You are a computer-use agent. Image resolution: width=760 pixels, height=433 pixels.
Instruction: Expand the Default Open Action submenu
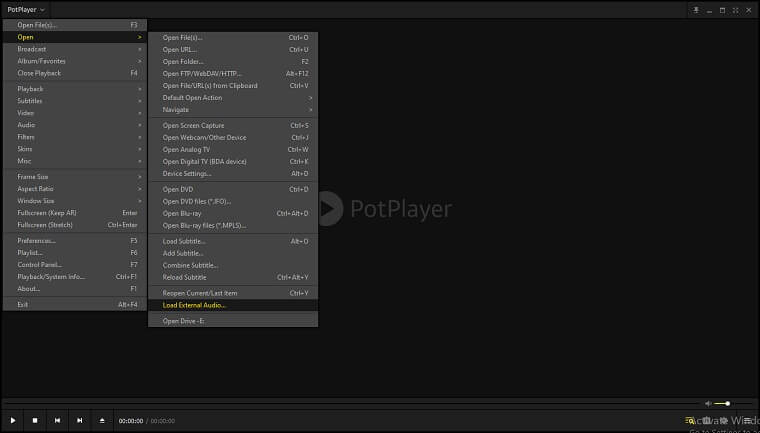tap(233, 97)
